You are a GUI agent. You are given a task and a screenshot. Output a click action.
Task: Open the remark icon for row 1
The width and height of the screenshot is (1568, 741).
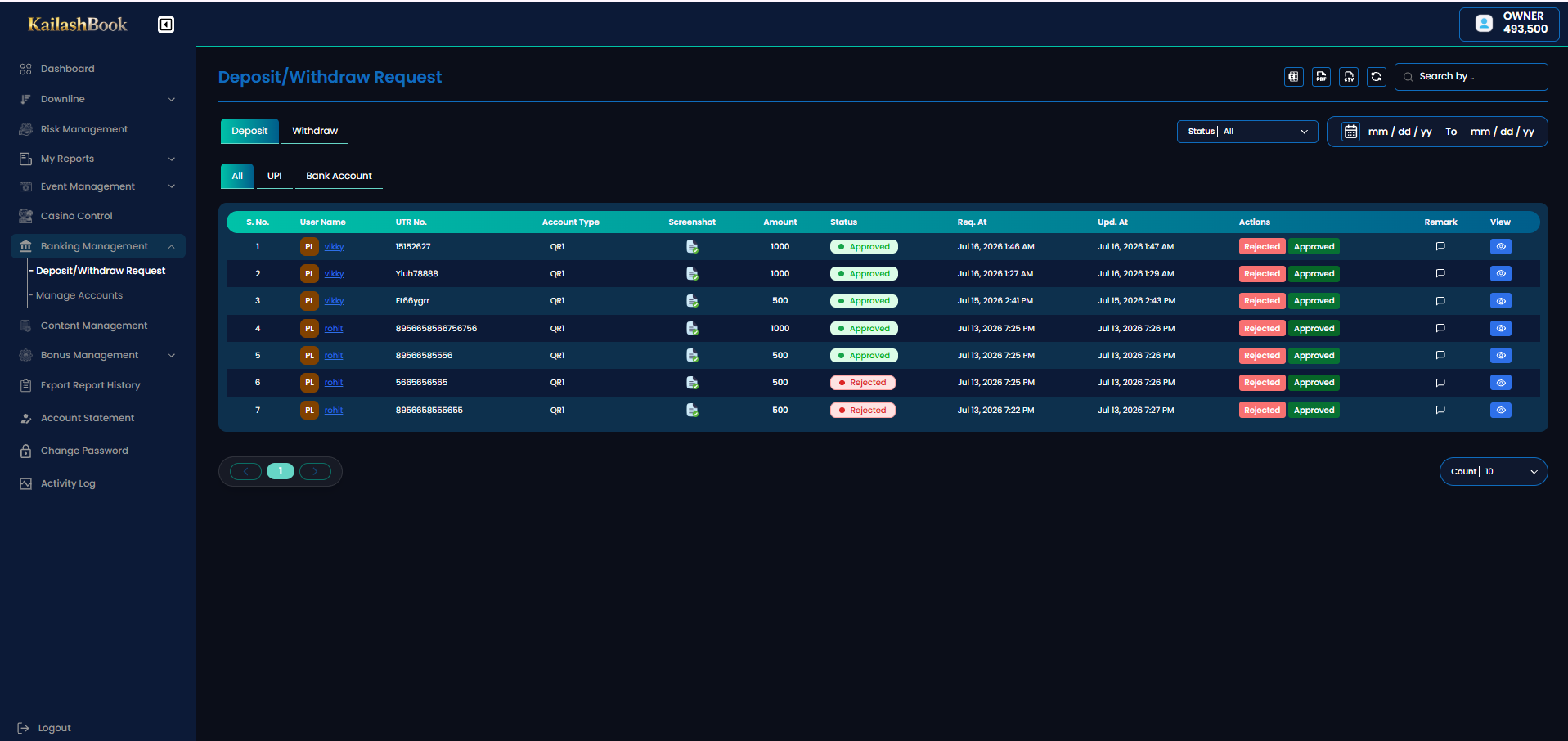coord(1440,246)
